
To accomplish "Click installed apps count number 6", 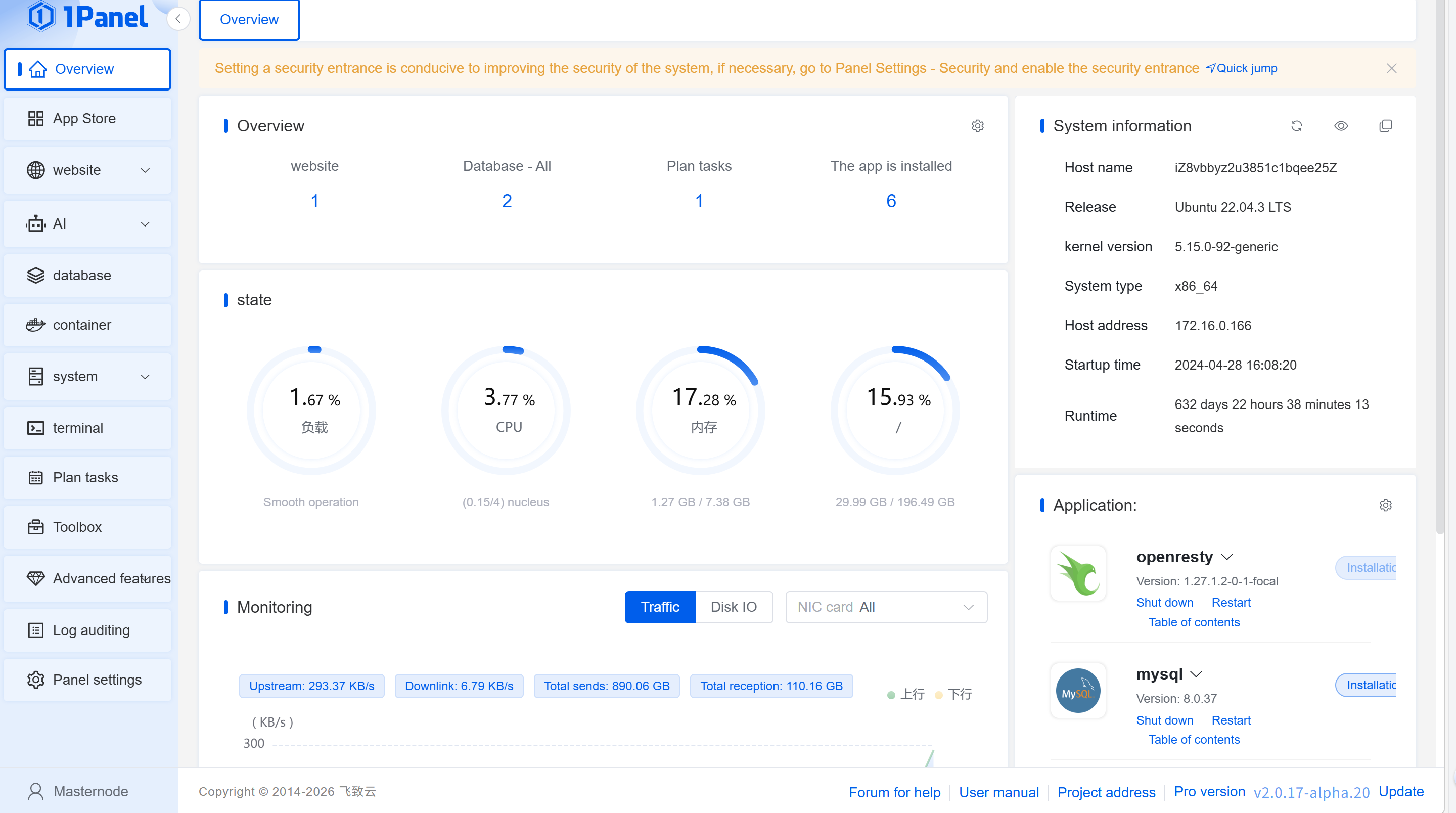I will point(891,201).
